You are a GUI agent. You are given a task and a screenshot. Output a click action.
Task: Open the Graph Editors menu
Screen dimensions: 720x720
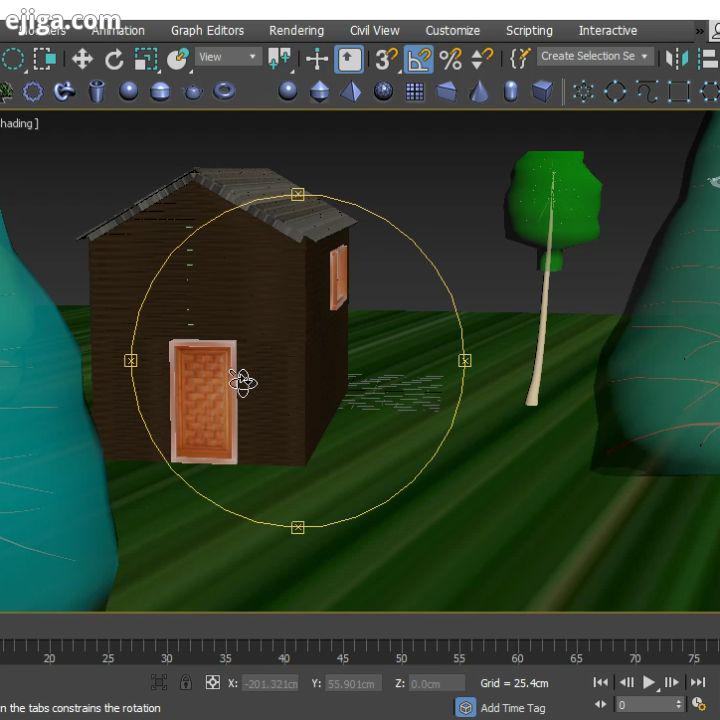pos(208,31)
